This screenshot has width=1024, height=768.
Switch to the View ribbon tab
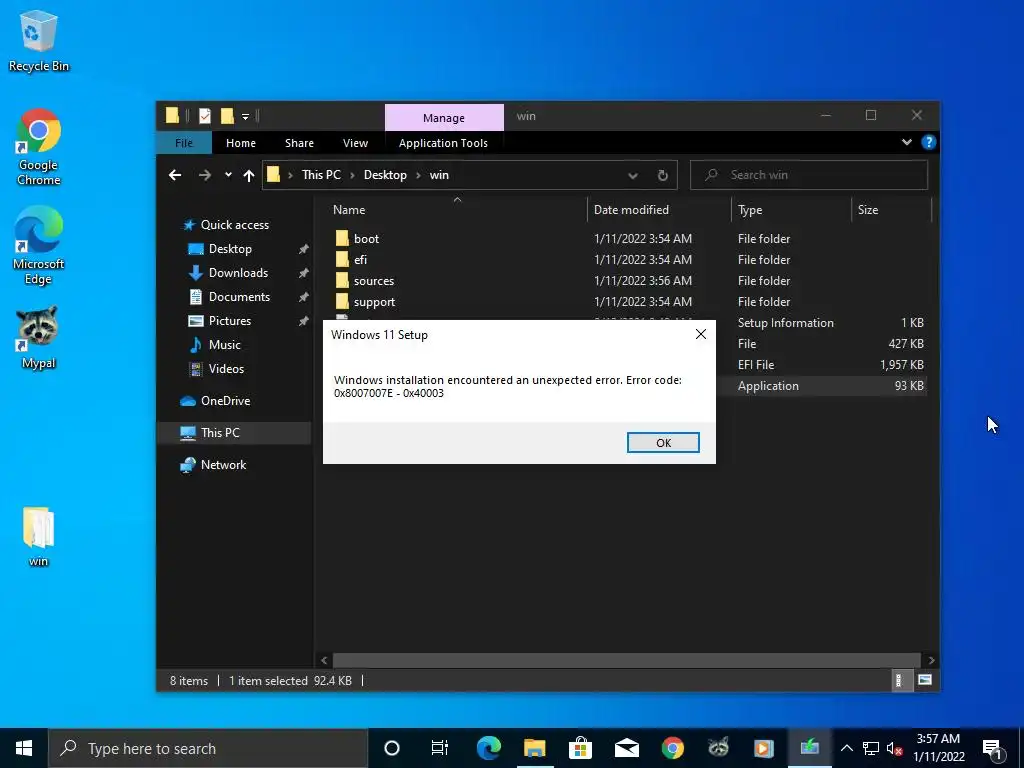(355, 143)
